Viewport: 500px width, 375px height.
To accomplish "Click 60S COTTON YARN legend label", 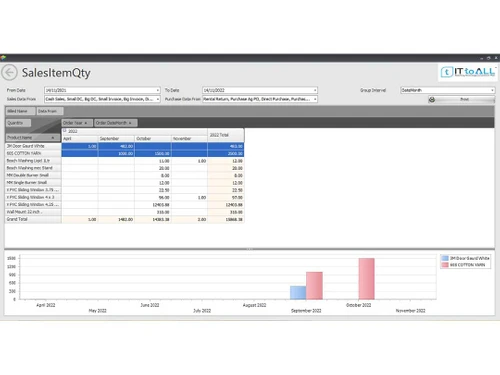I will tap(468, 265).
